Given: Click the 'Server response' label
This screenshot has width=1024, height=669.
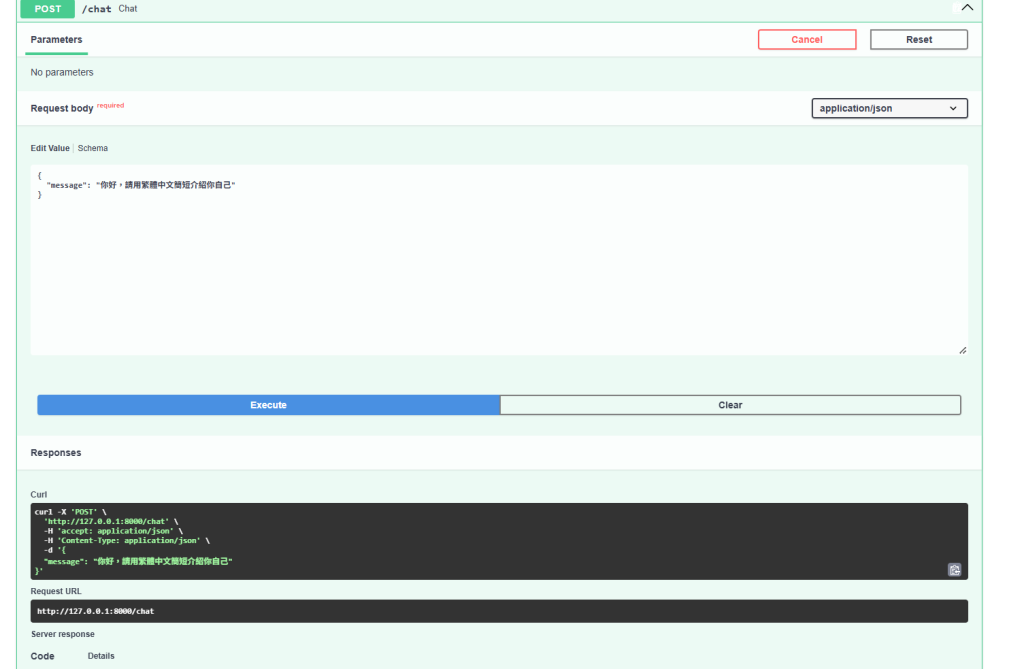Looking at the screenshot, I should coord(63,634).
